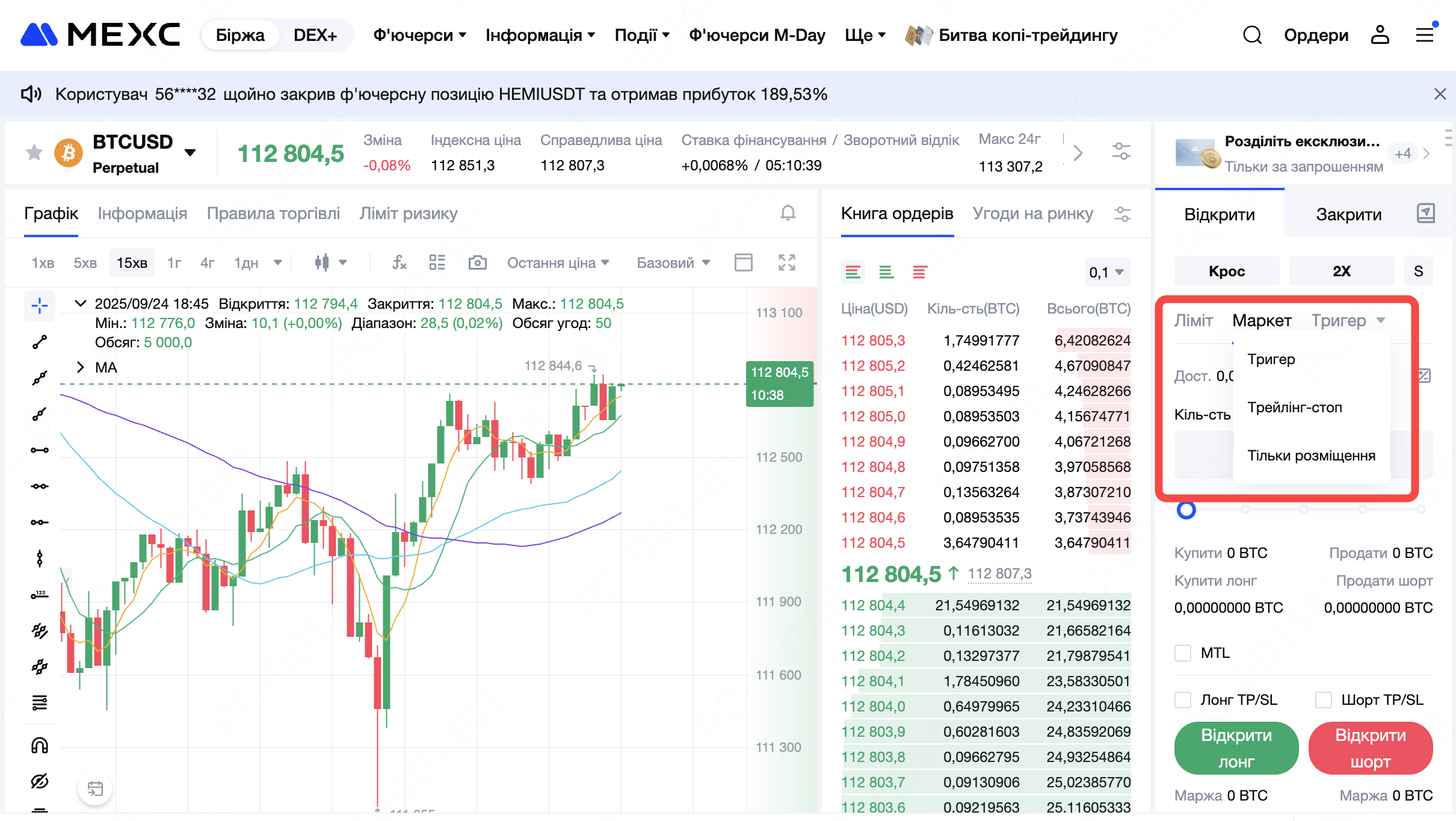Click the hide drawings eye icon
The width and height of the screenshot is (1456, 821).
pos(40,781)
